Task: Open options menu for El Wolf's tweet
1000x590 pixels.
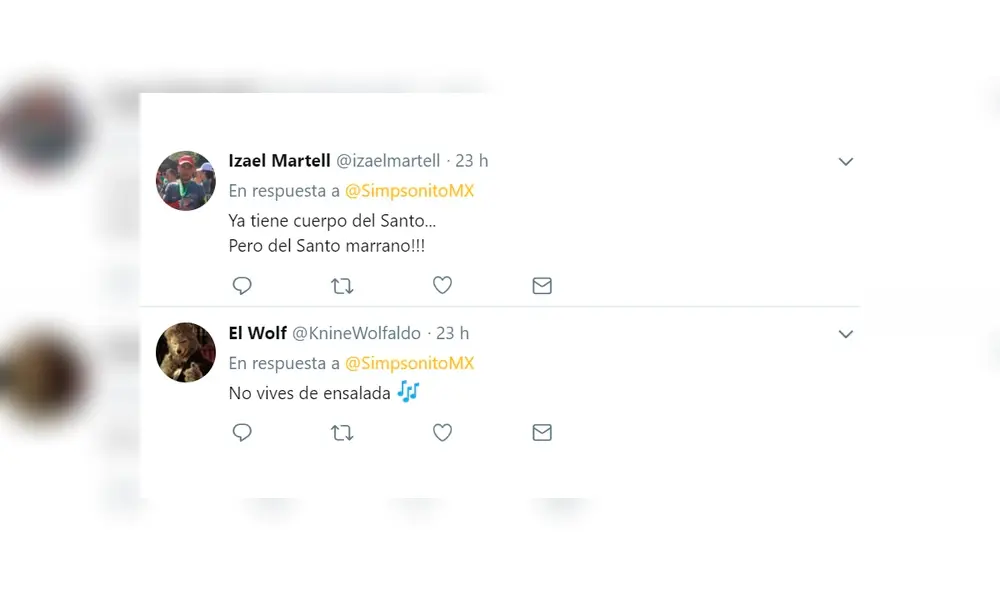Action: coord(846,334)
